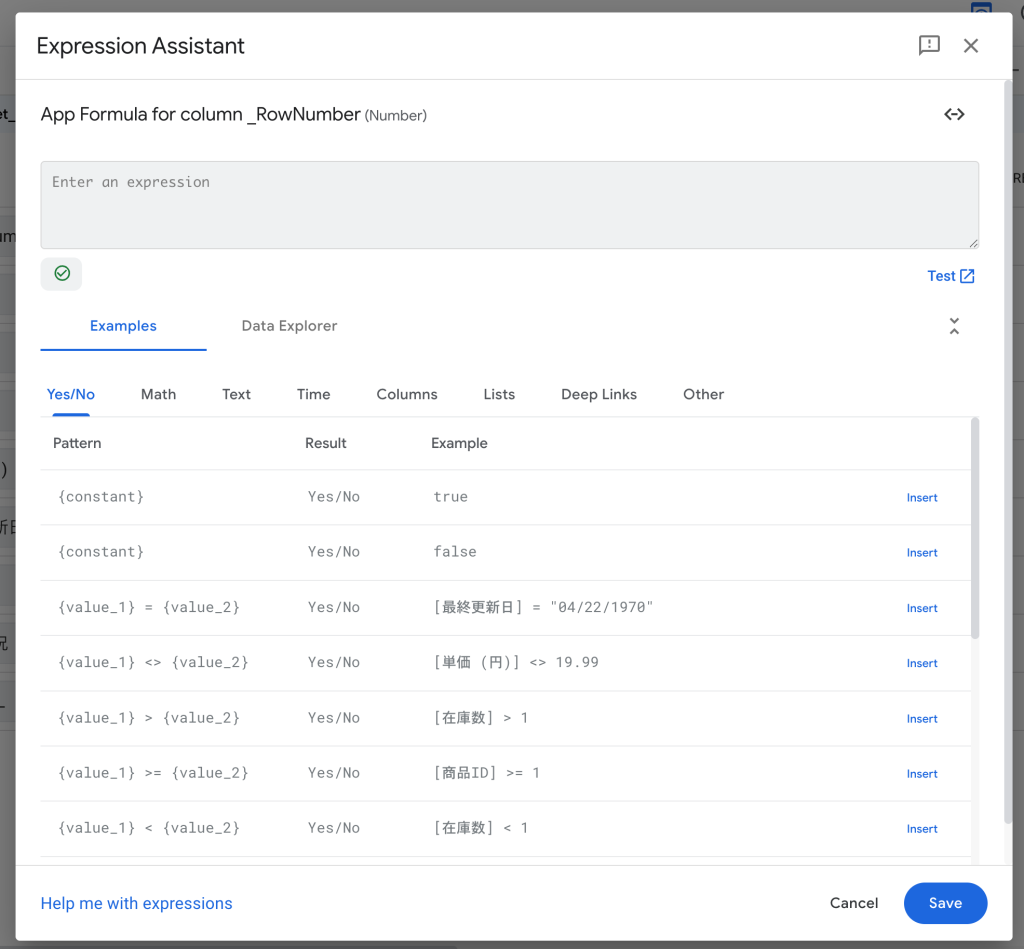Open the Math examples category
Image resolution: width=1024 pixels, height=949 pixels.
(158, 394)
